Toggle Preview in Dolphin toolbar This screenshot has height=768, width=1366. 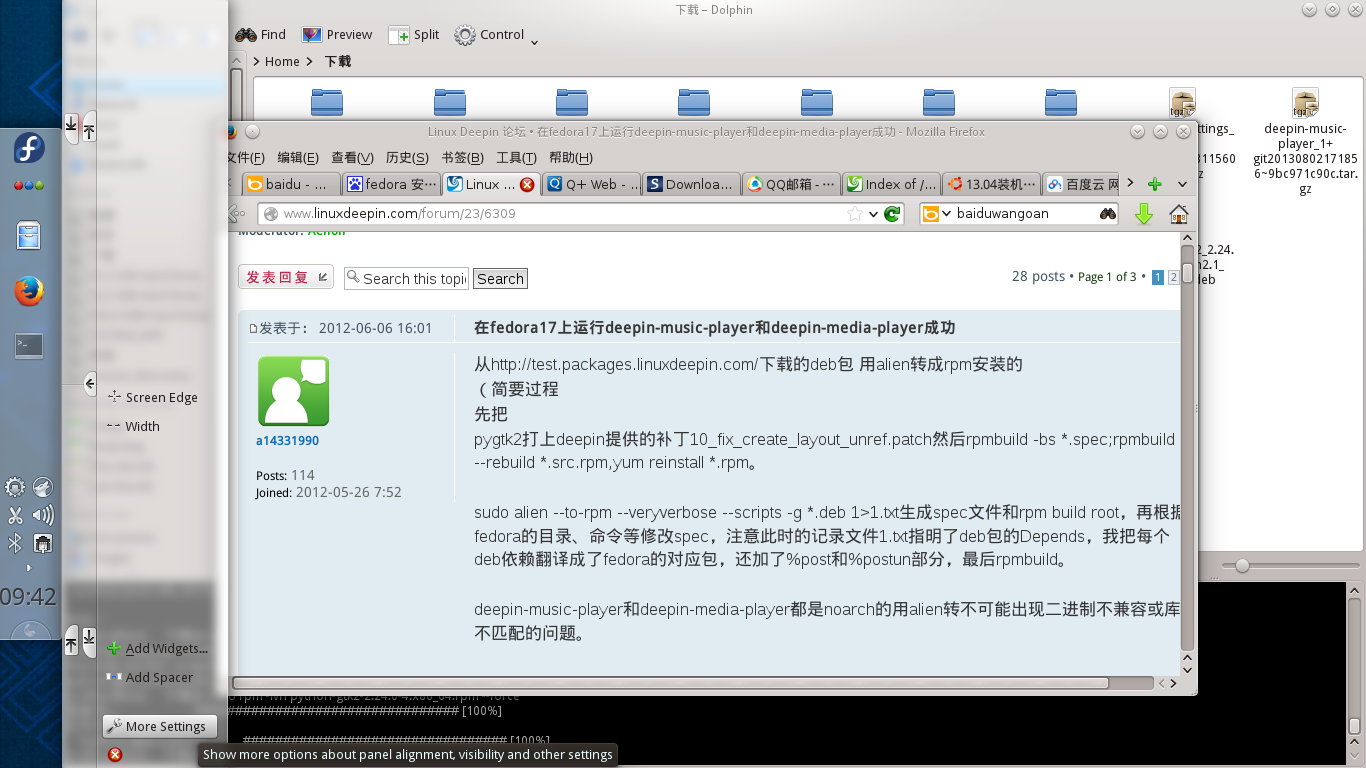click(337, 34)
